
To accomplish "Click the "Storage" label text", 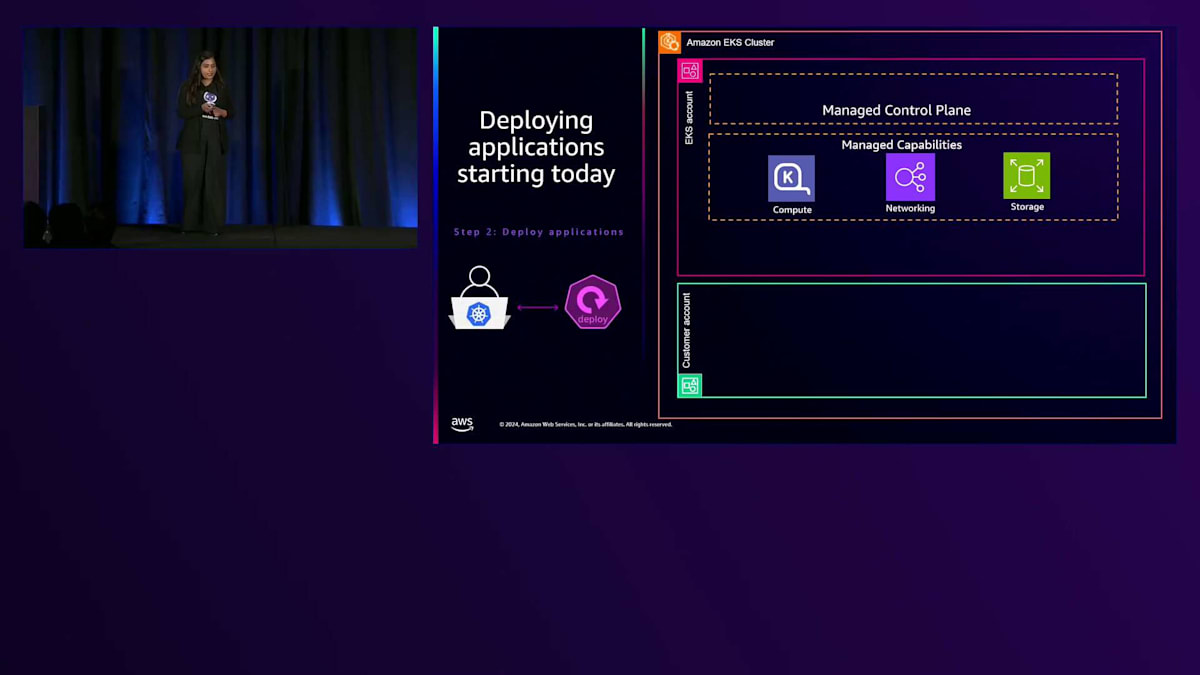I will point(1027,207).
